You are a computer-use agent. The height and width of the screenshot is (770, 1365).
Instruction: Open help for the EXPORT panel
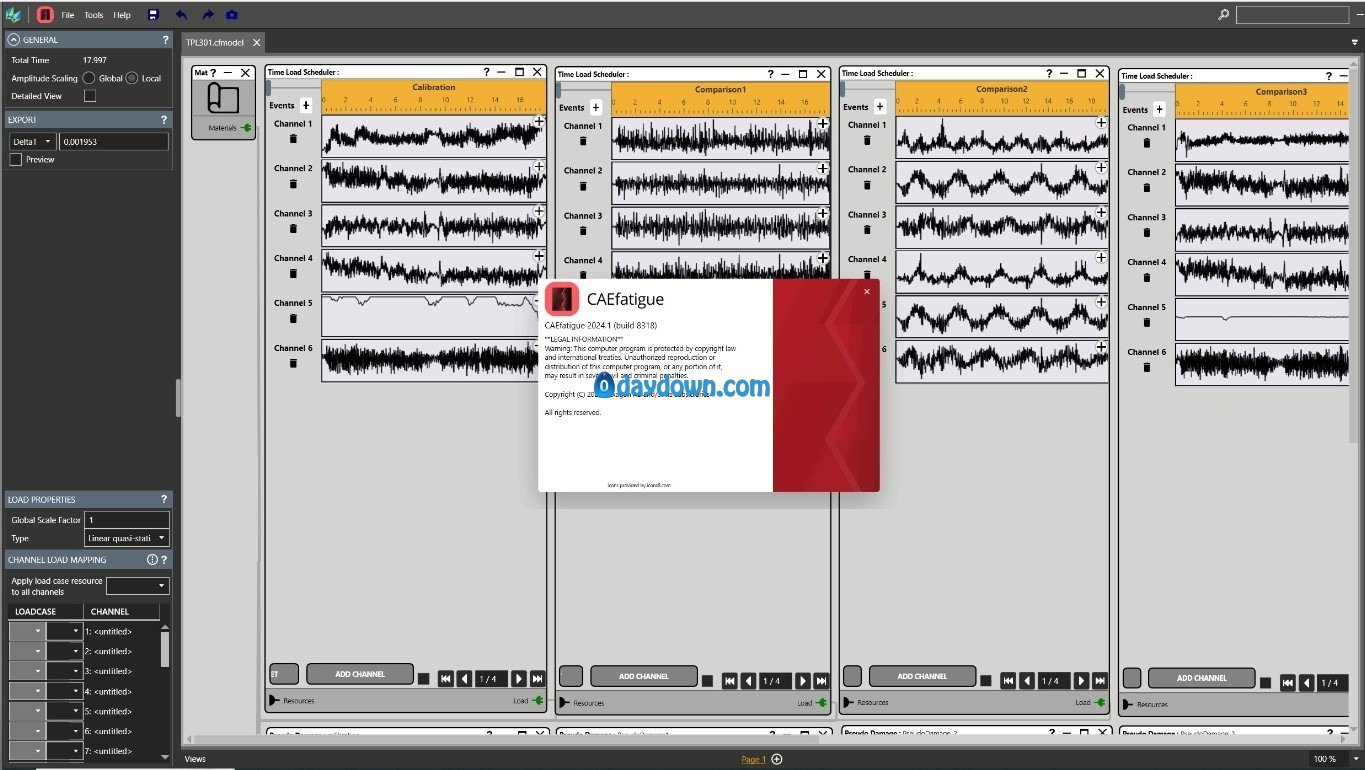click(x=165, y=120)
